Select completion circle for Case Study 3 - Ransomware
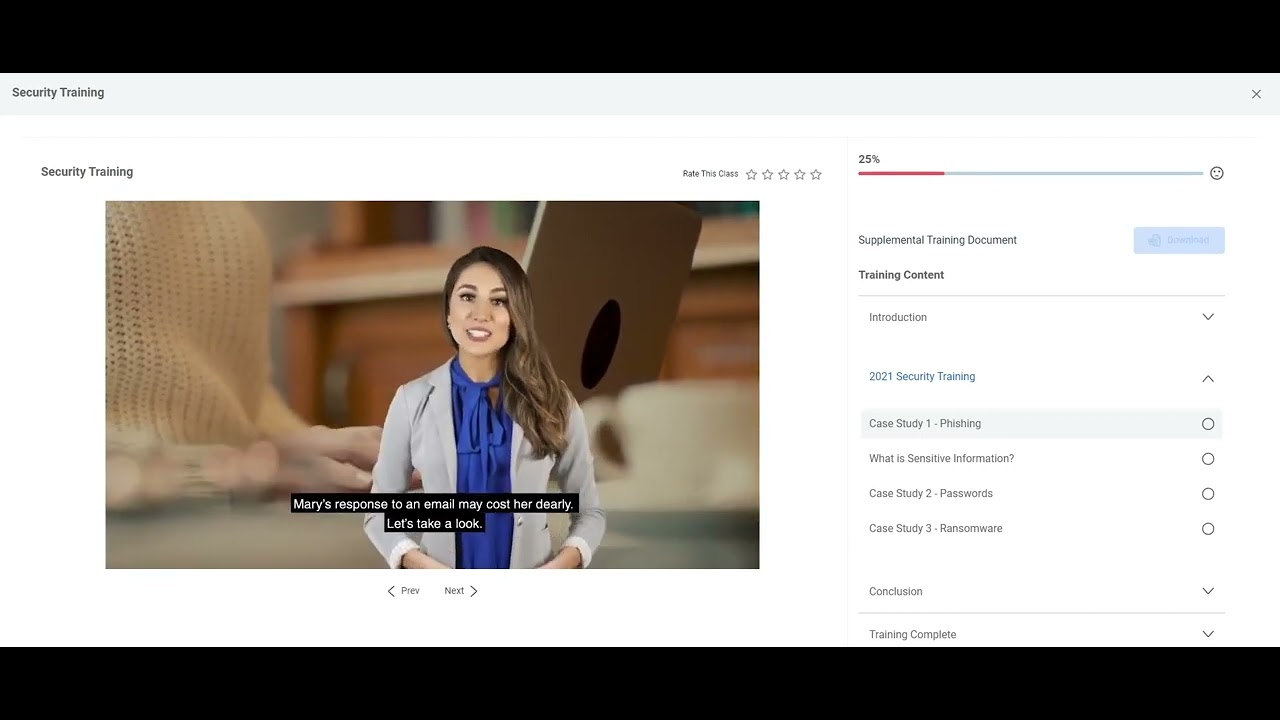1280x720 pixels. pyautogui.click(x=1208, y=529)
